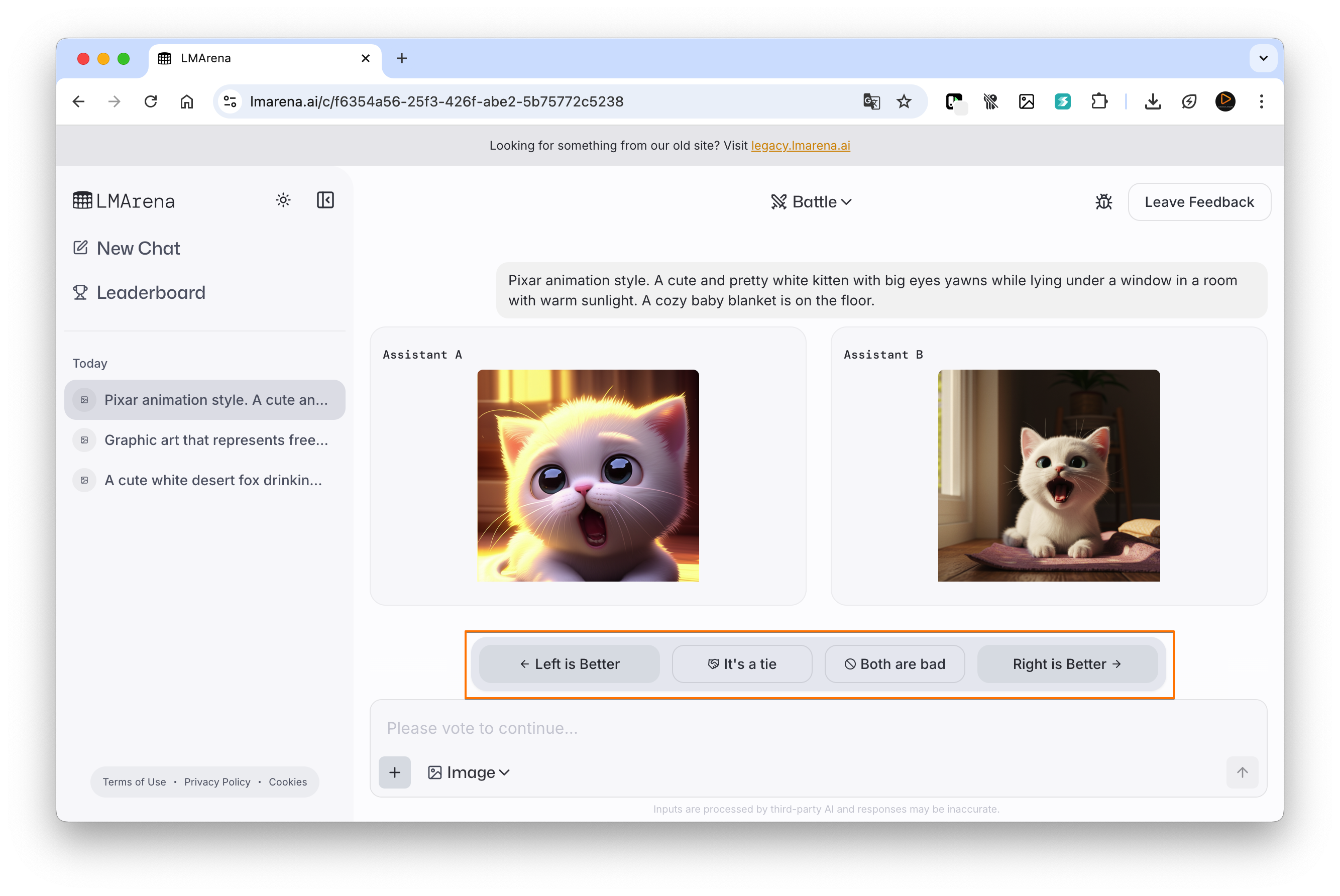Click Assistant B's kitten image
The image size is (1340, 896).
1049,476
